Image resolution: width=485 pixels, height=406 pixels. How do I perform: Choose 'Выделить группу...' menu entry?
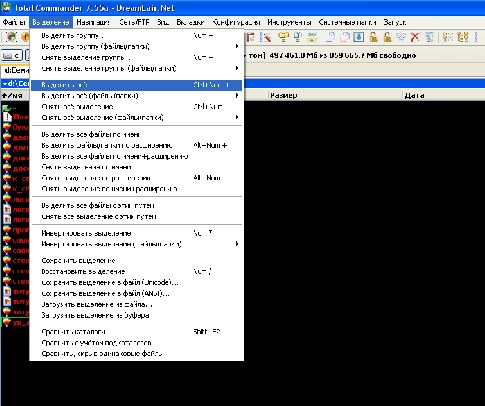137,35
